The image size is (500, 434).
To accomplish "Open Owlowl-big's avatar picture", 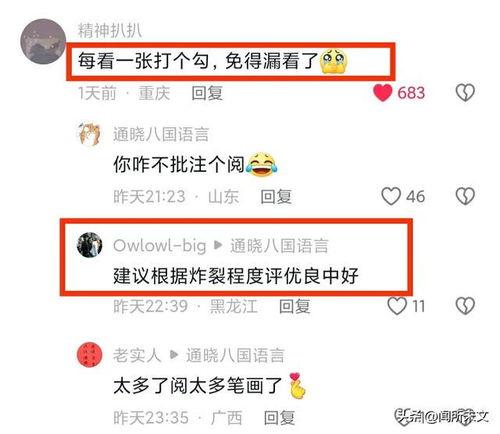I will point(89,245).
